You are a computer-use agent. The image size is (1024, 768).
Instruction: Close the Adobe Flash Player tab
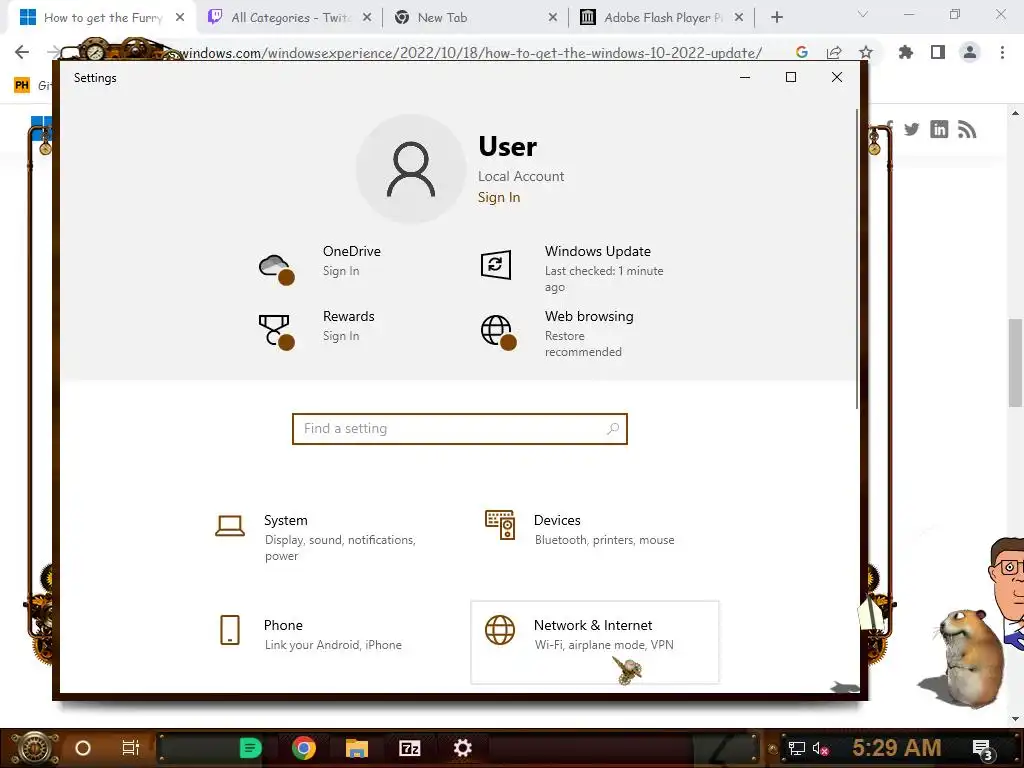pyautogui.click(x=739, y=18)
